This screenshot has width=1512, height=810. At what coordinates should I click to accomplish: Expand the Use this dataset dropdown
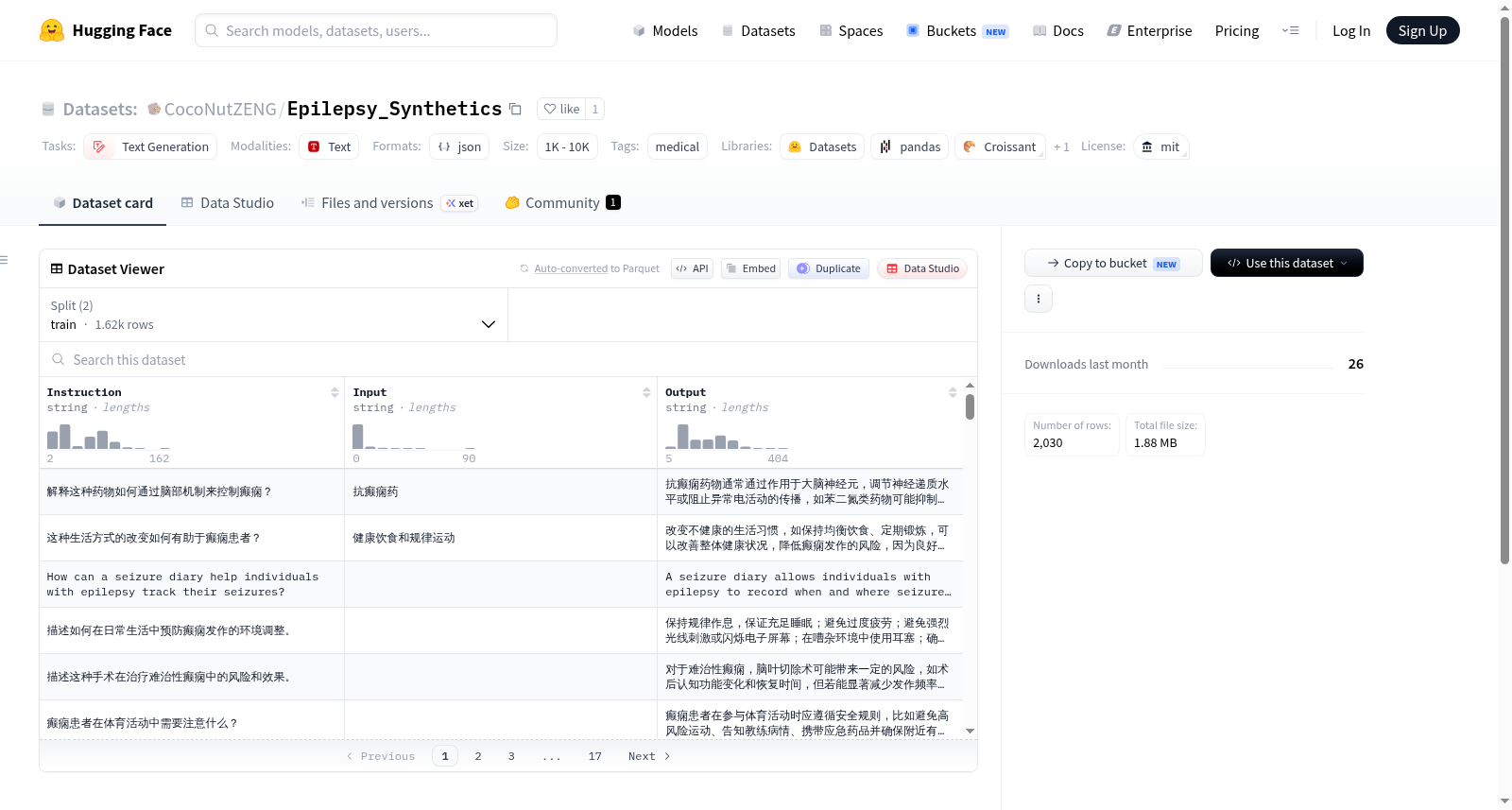point(1287,263)
